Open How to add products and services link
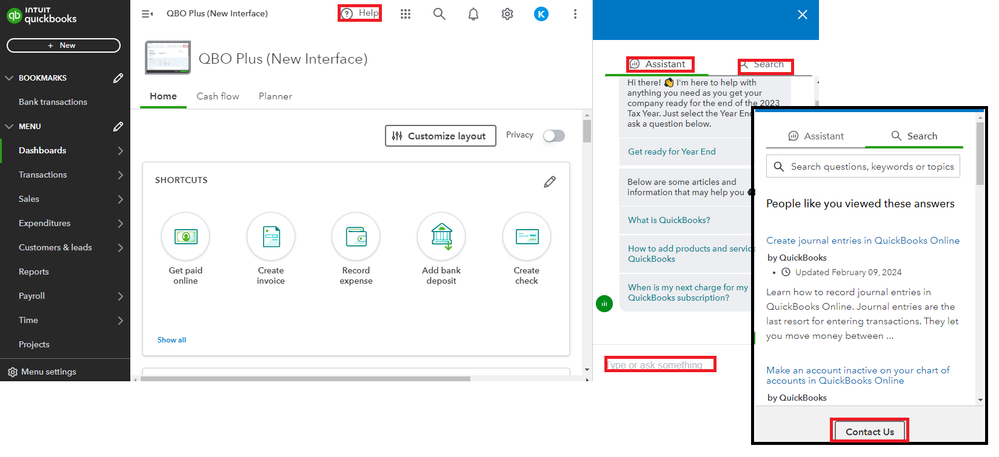The height and width of the screenshot is (457, 999). tap(688, 254)
